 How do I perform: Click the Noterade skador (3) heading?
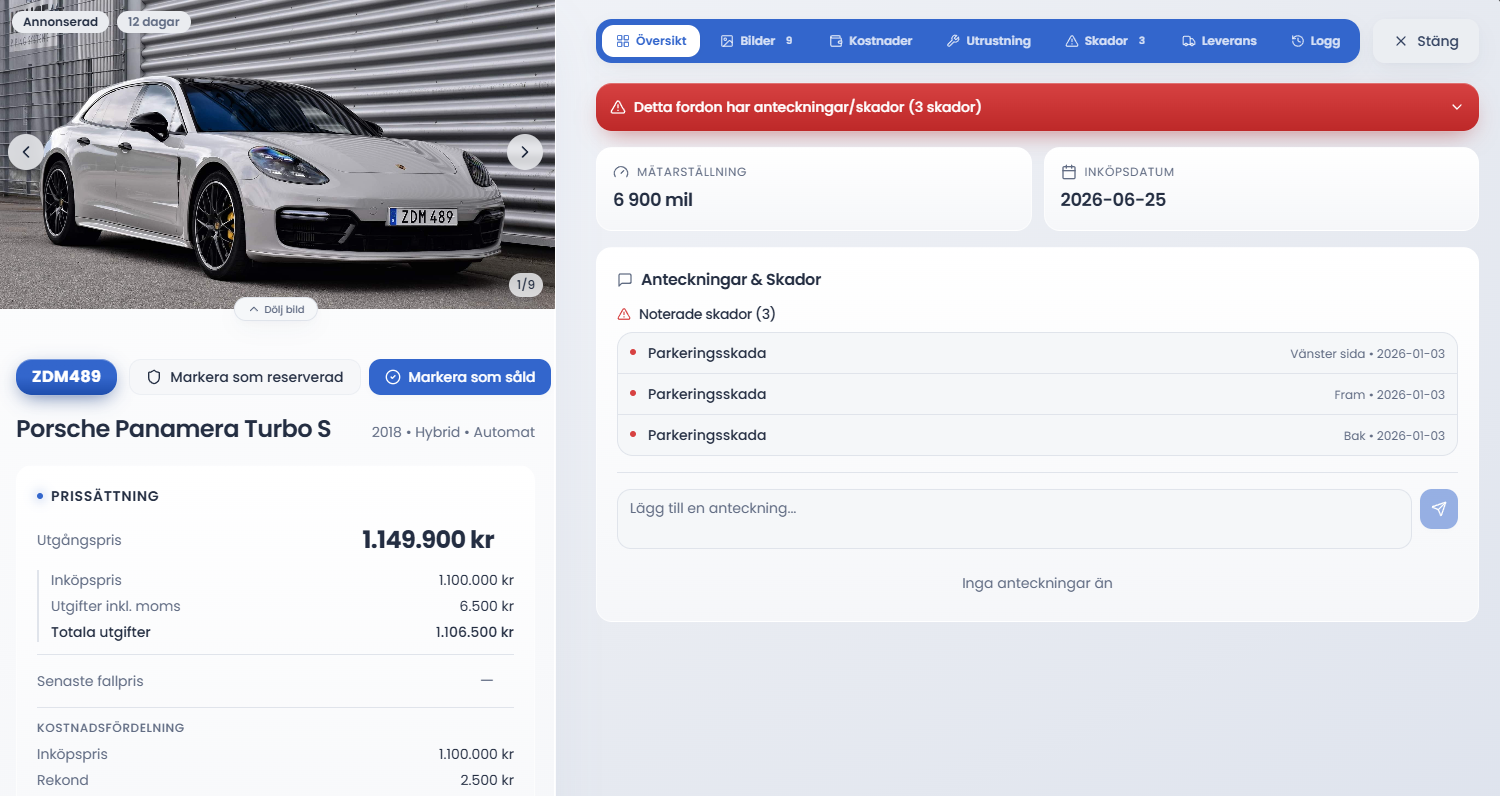point(707,314)
